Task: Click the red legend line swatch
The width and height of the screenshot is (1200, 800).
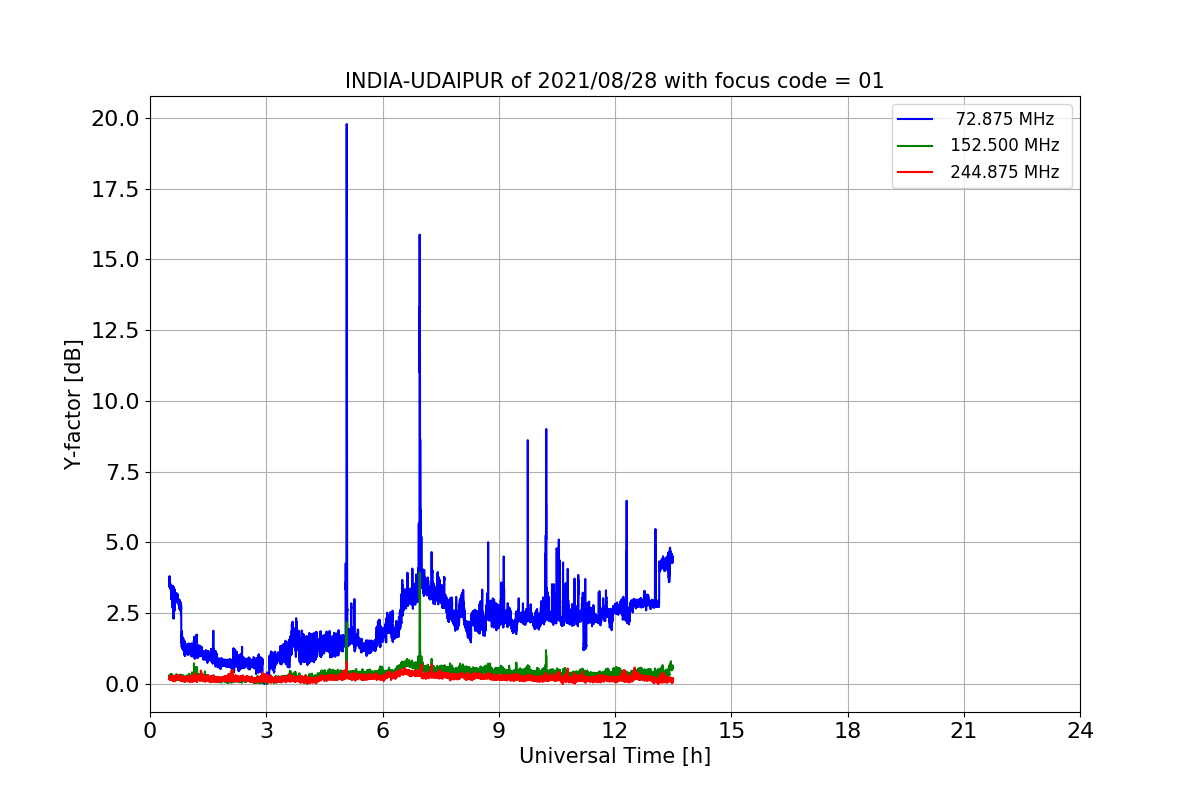Action: tap(915, 172)
